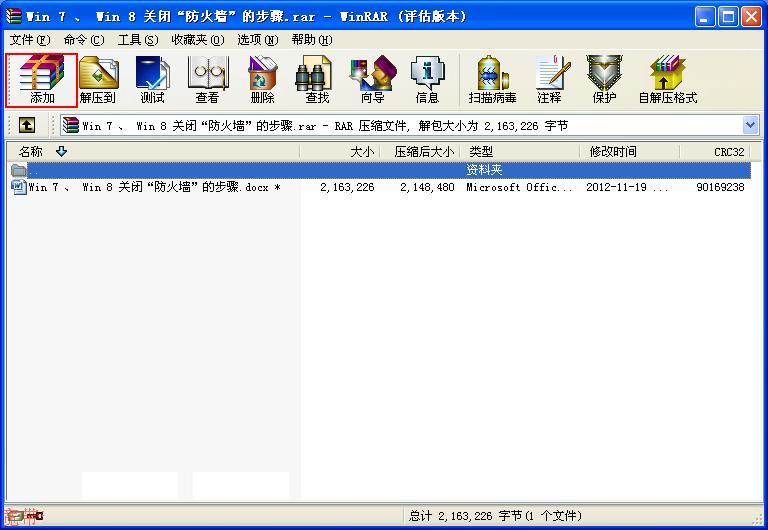This screenshot has height=530, width=768.
Task: Click the 保护 (Protect) shield icon
Action: (604, 80)
